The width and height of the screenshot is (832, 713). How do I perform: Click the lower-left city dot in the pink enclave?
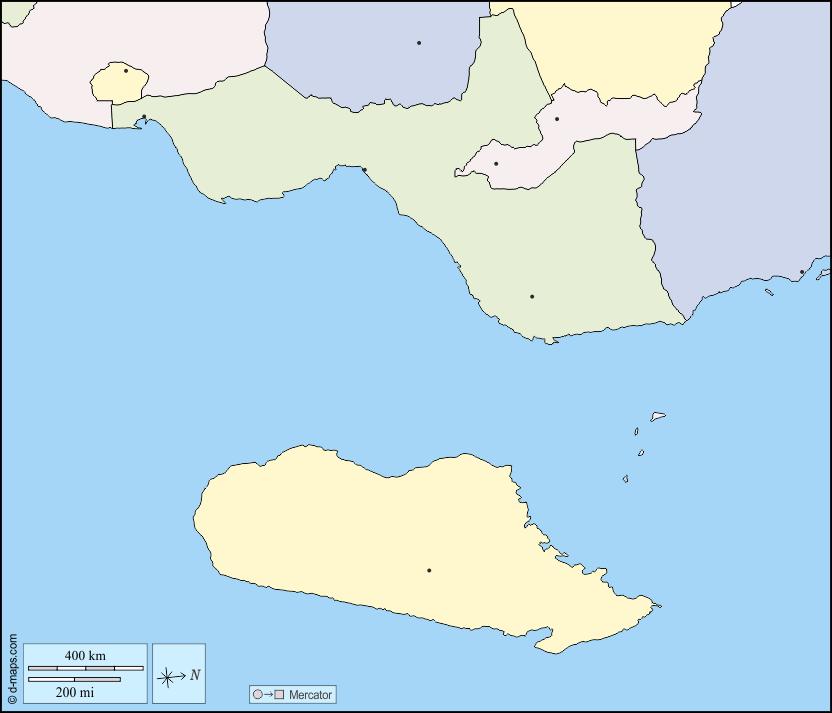pyautogui.click(x=496, y=164)
